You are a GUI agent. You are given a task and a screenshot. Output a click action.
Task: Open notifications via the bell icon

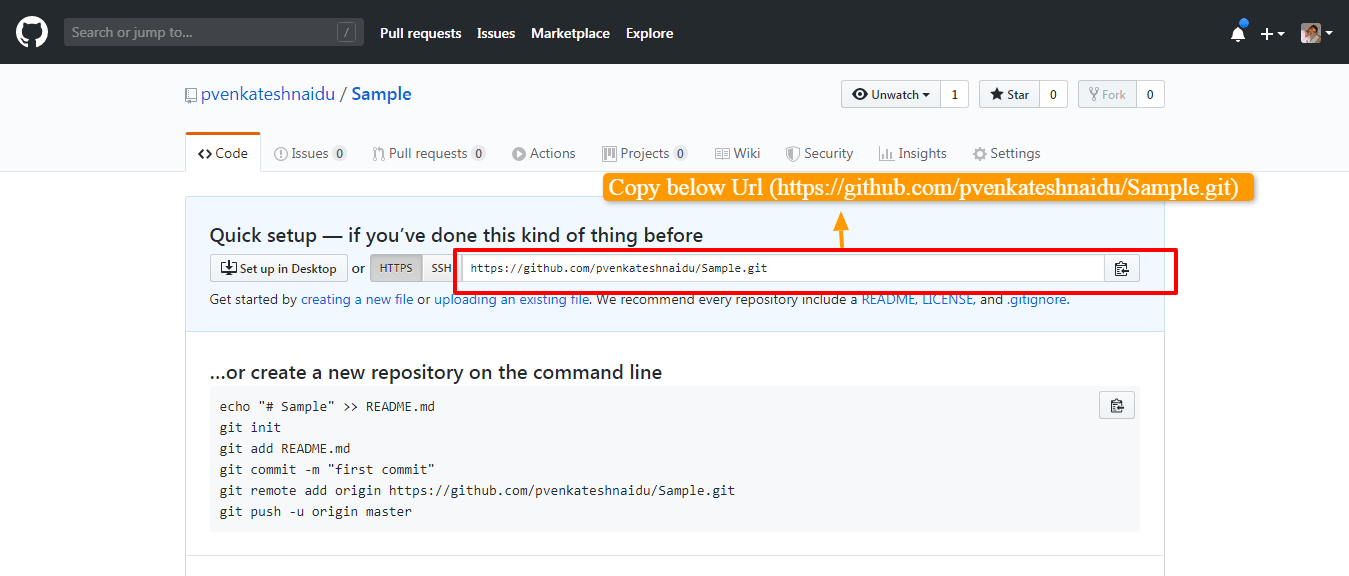(1237, 32)
